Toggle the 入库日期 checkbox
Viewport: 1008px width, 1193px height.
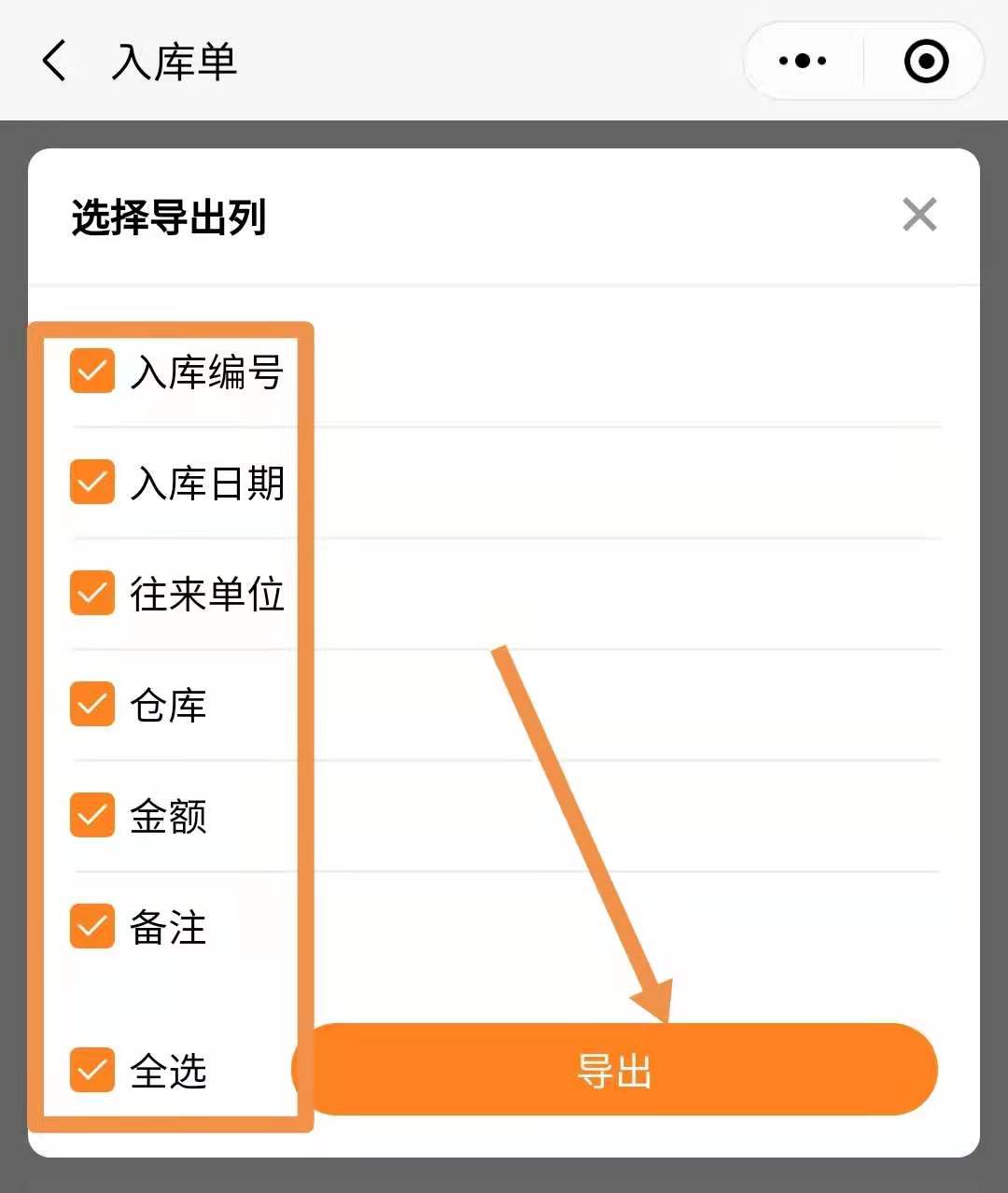(92, 482)
